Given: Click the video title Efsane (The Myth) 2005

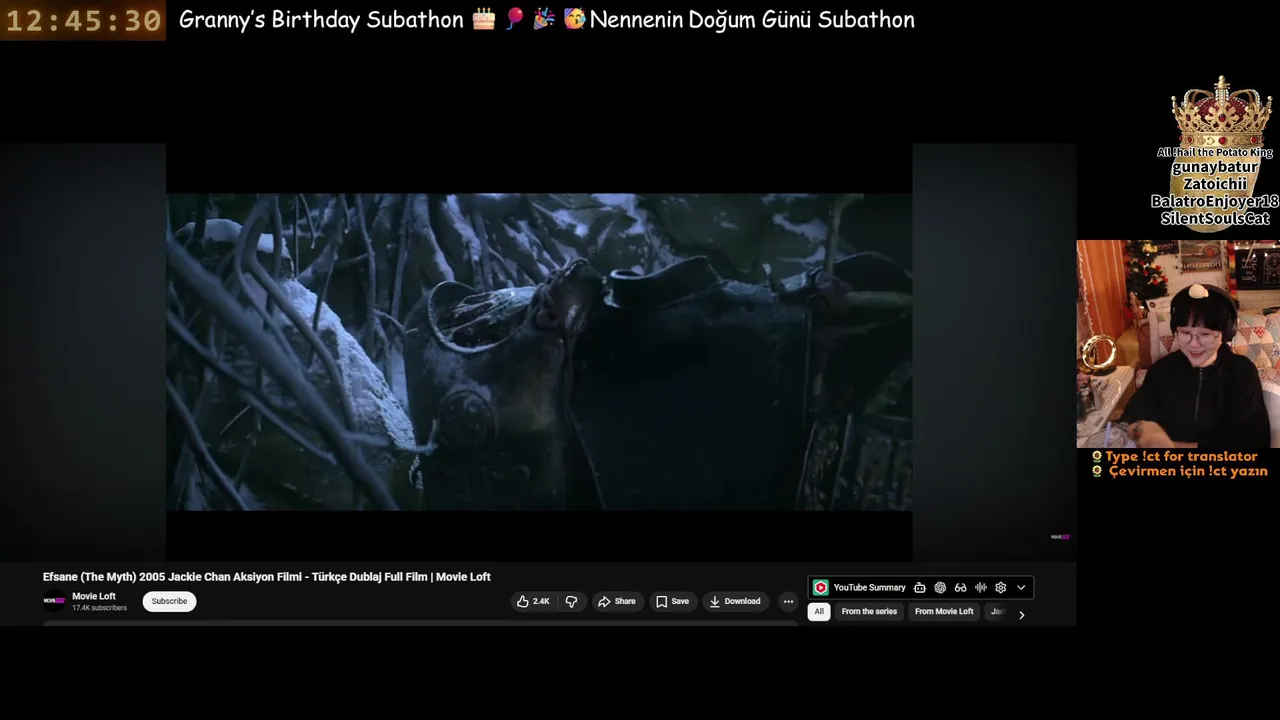Looking at the screenshot, I should click(266, 577).
